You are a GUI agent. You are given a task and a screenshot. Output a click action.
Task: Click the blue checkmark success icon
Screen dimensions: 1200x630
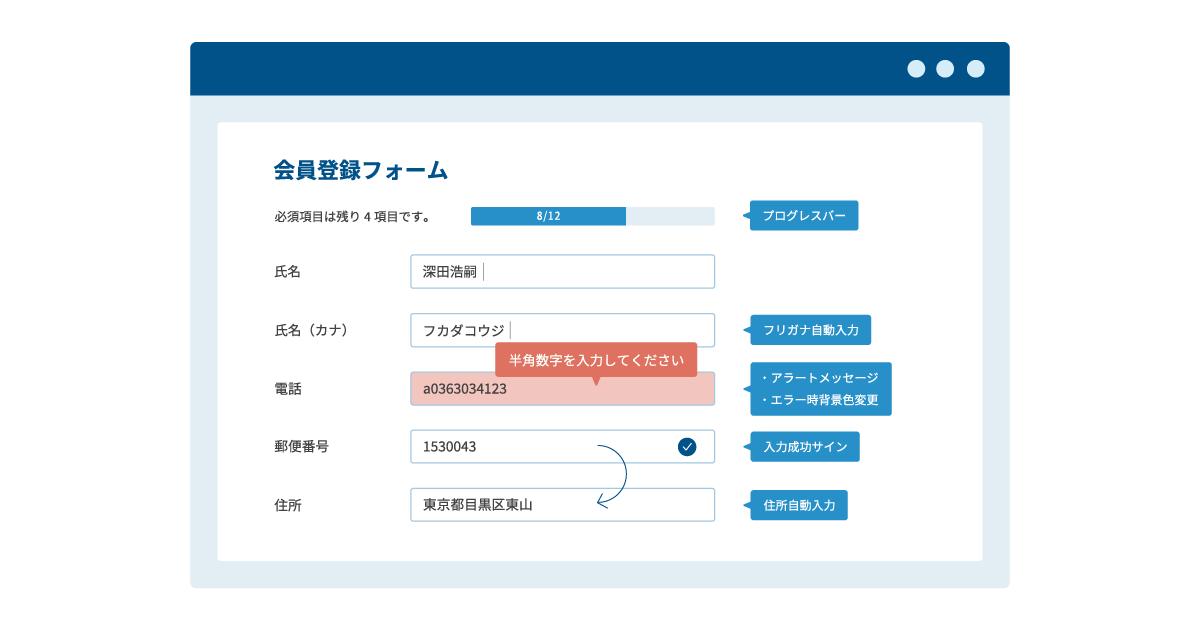pos(687,447)
